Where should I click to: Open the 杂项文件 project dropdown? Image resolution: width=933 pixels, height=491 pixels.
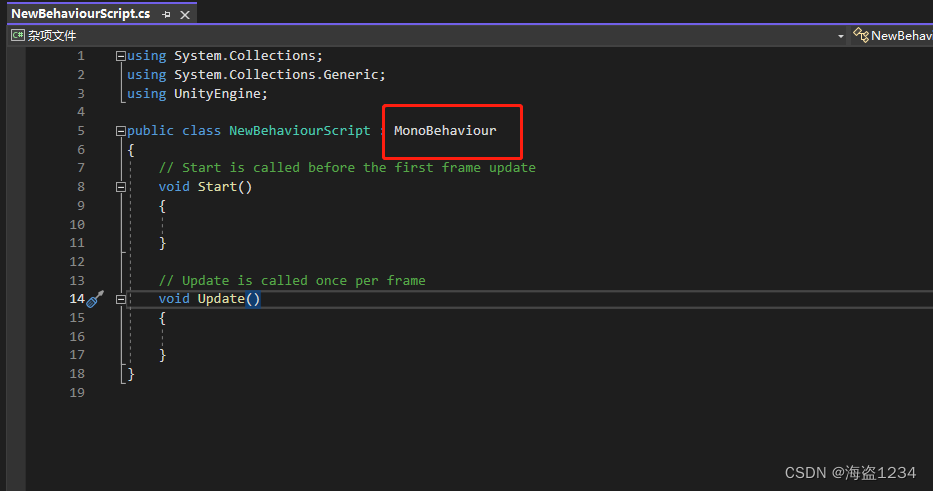point(427,36)
